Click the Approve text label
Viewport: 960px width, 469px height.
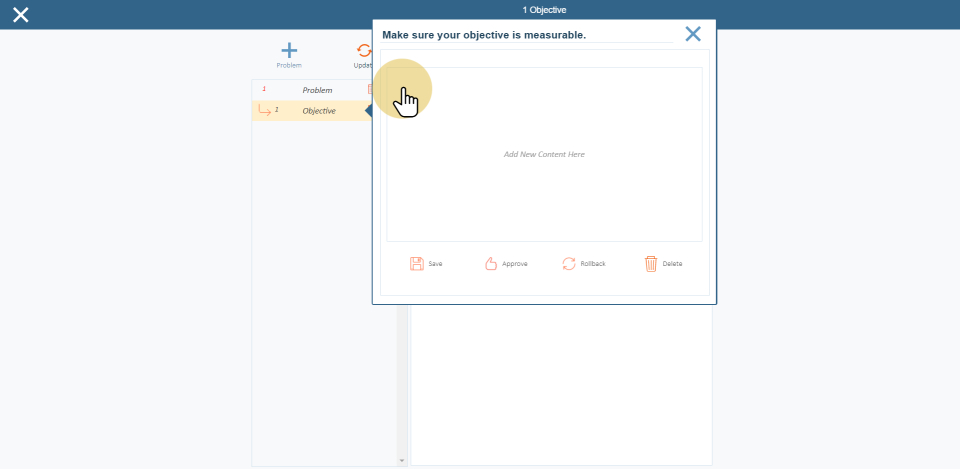pos(514,264)
